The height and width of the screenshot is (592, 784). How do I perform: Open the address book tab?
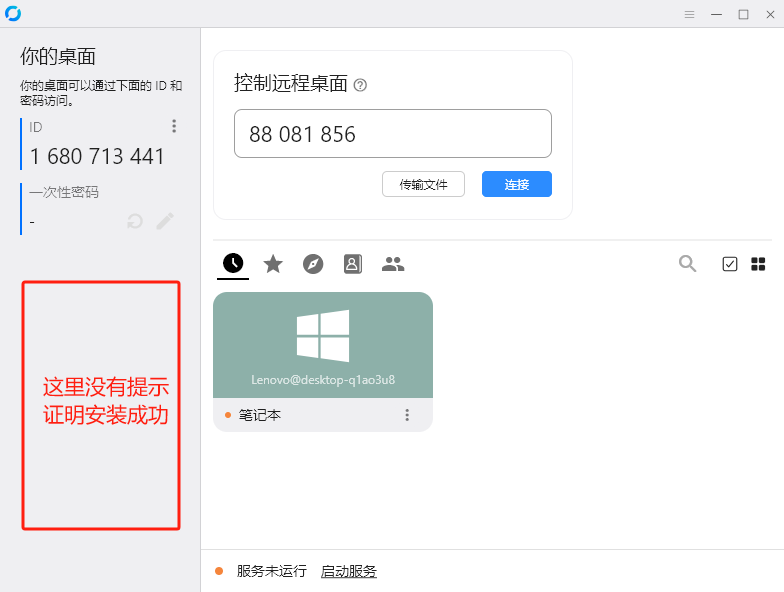(352, 264)
